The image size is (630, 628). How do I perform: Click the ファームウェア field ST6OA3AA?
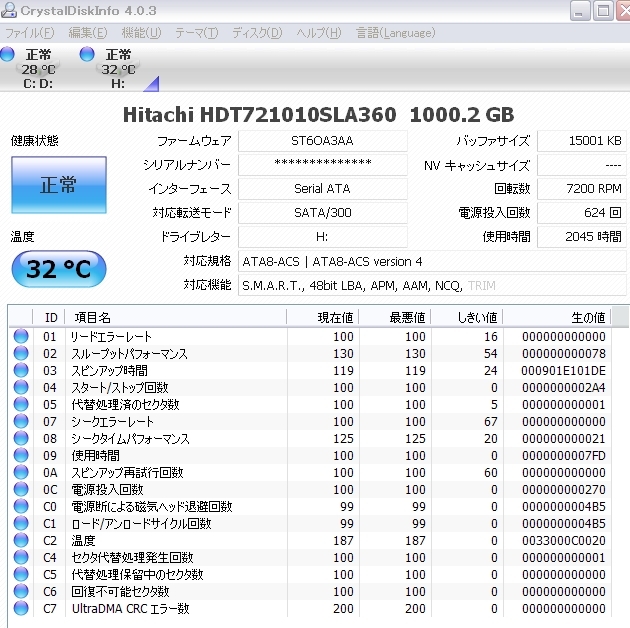click(323, 141)
